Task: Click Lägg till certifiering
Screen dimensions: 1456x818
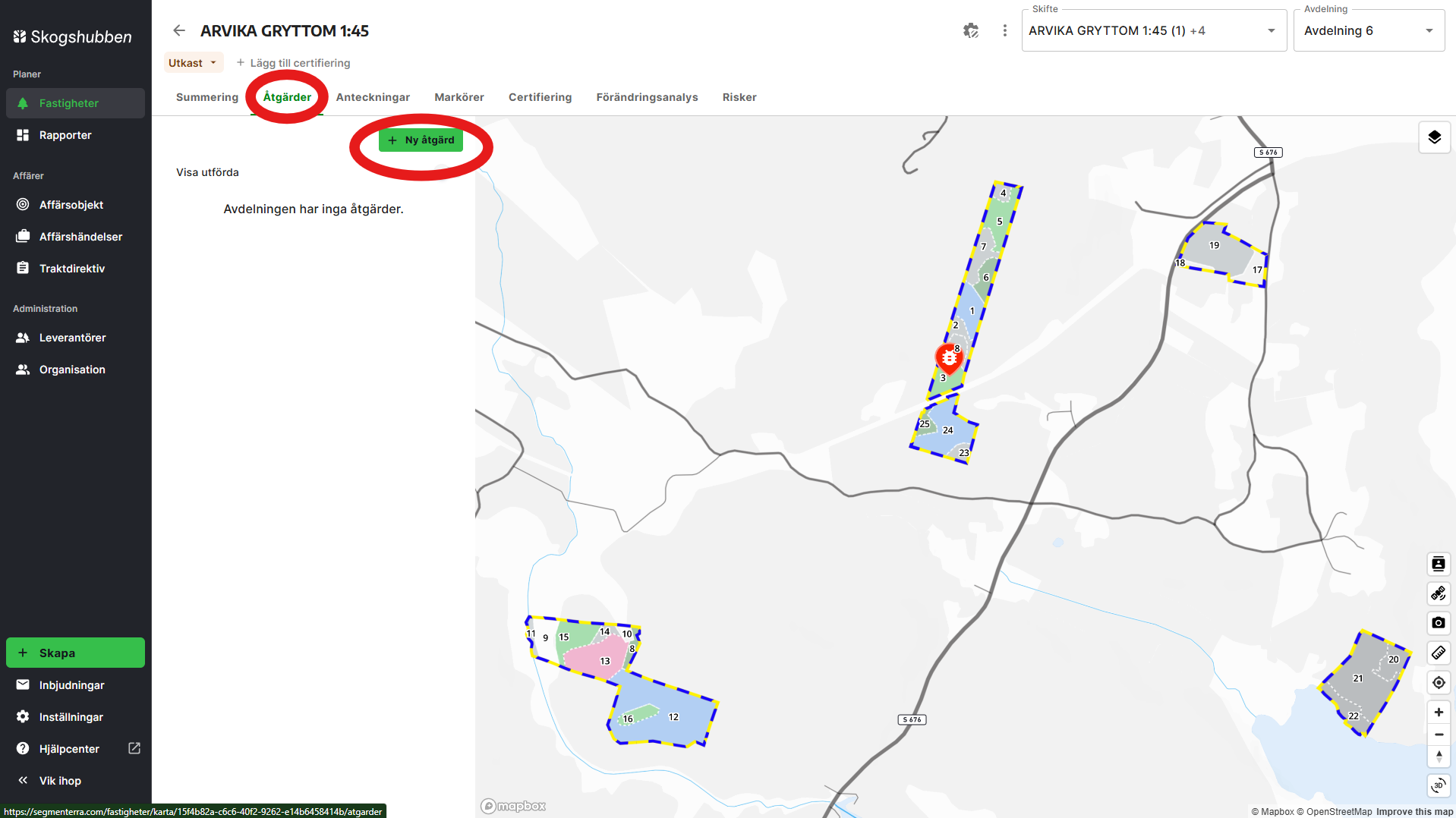Action: click(x=293, y=63)
